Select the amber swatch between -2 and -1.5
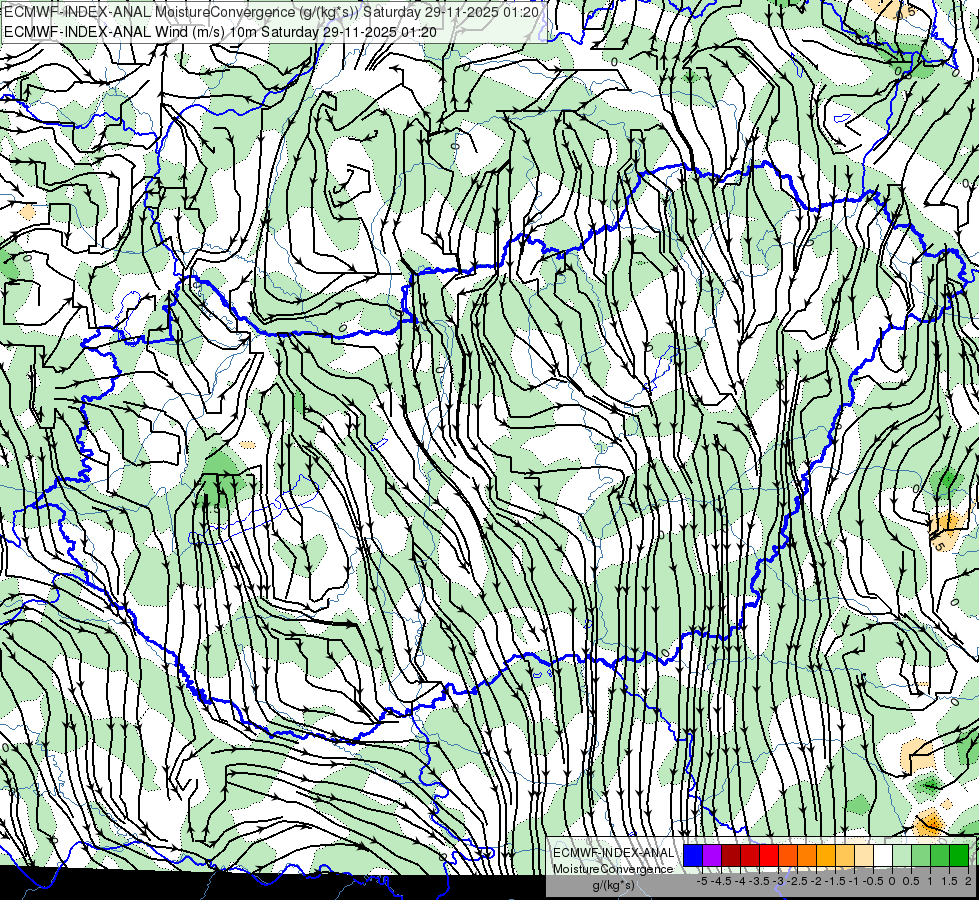Screen dimensions: 979x900 click(x=825, y=855)
